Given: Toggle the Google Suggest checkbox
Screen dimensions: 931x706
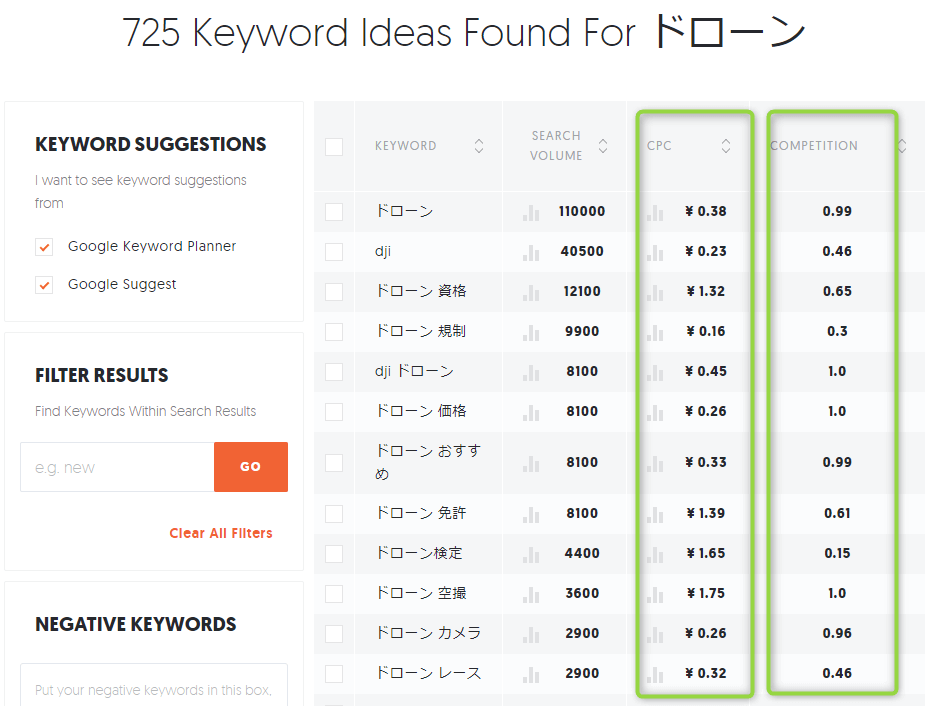Looking at the screenshot, I should point(44,285).
